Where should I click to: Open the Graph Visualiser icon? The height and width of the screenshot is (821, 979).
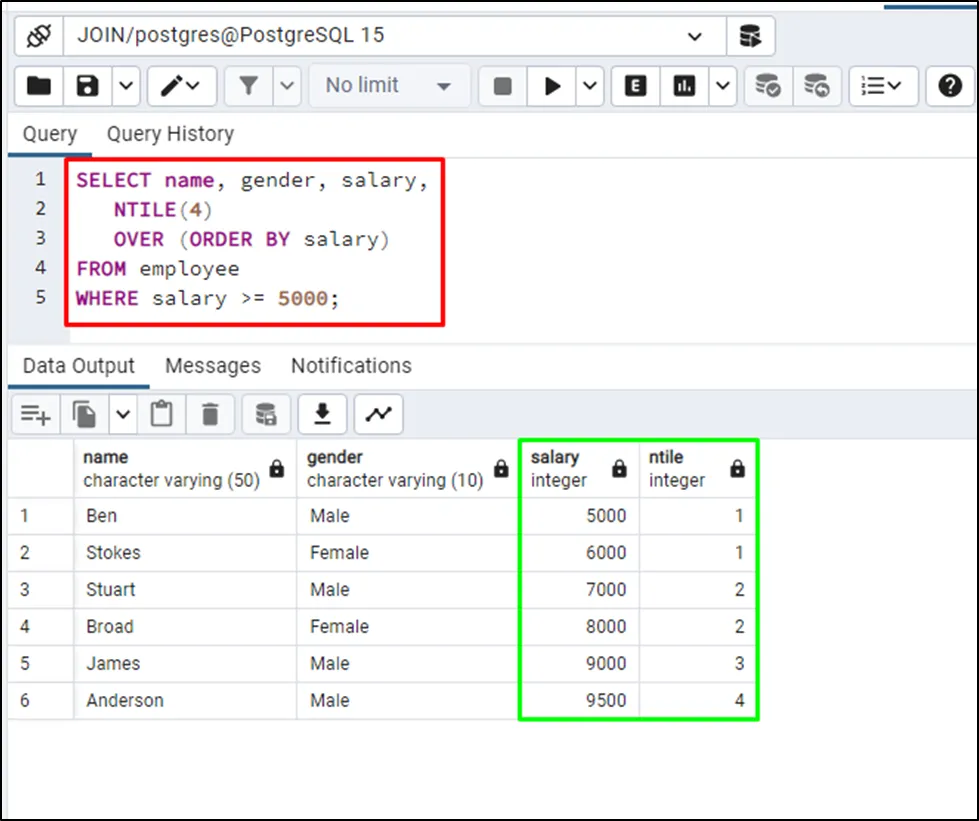tap(378, 414)
